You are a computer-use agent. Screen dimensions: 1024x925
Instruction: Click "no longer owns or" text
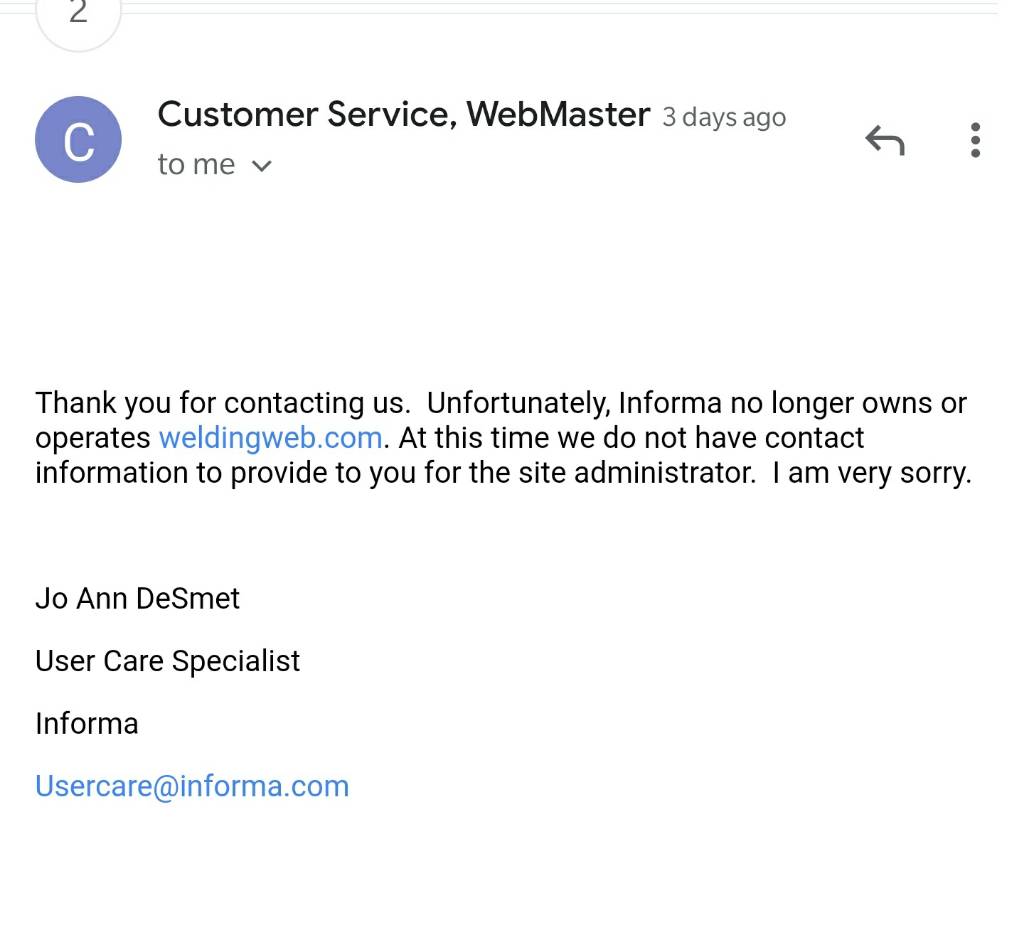coord(848,403)
